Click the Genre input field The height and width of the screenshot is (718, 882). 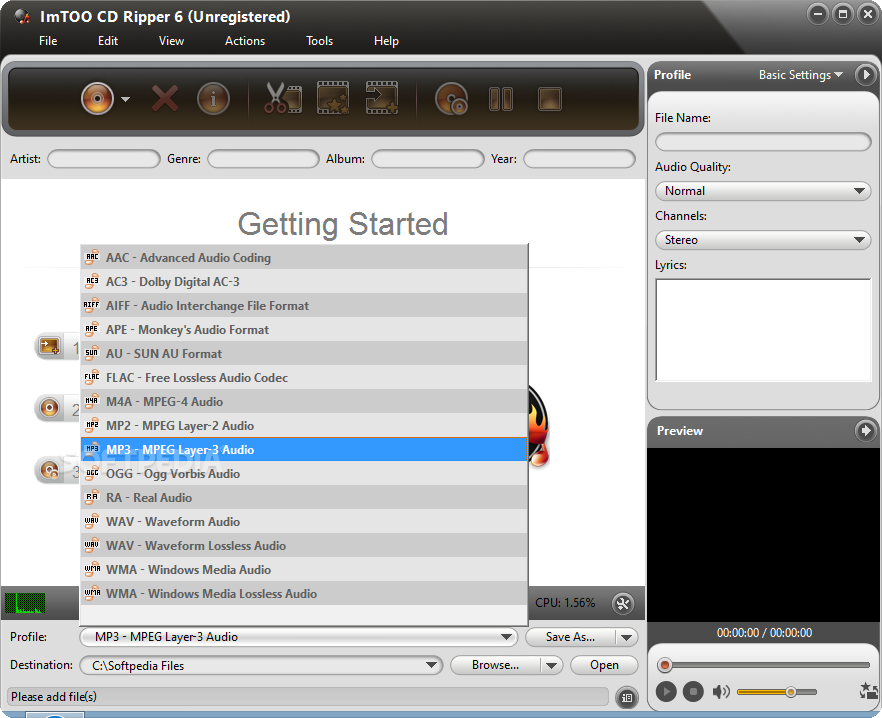point(263,159)
